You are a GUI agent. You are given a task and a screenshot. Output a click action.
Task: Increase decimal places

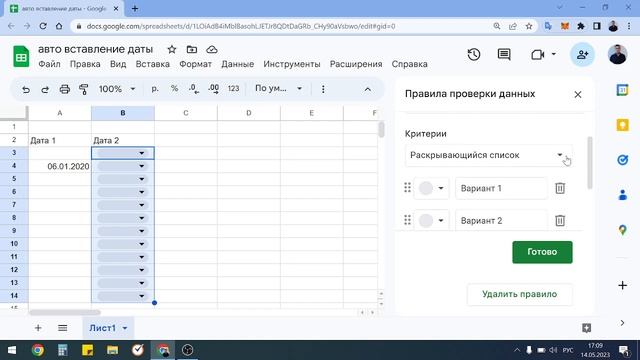(x=213, y=89)
